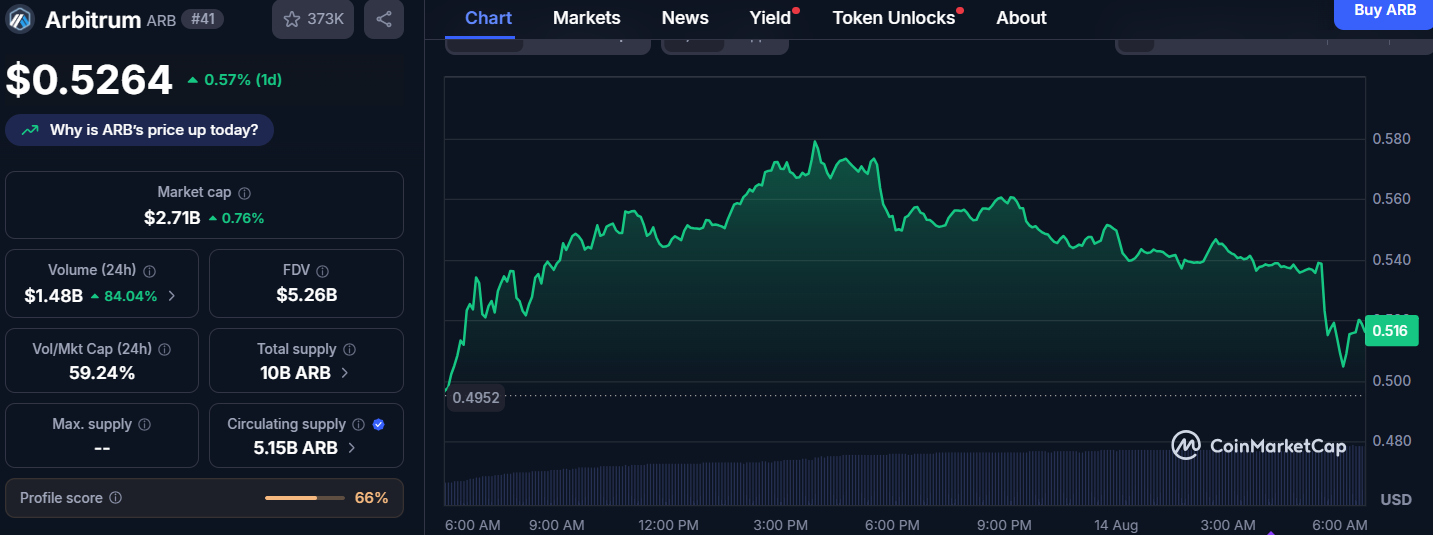Image resolution: width=1433 pixels, height=535 pixels.
Task: Switch to the Chart tab
Action: 489,18
